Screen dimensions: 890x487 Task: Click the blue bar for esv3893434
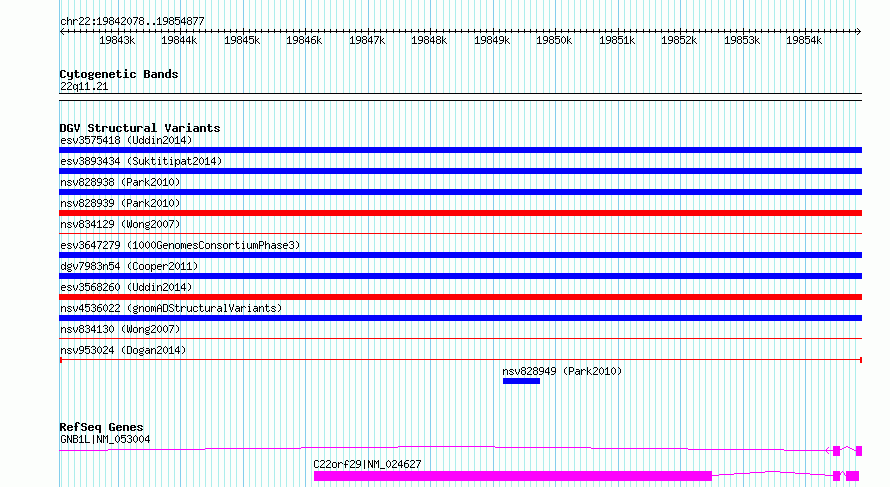(460, 171)
